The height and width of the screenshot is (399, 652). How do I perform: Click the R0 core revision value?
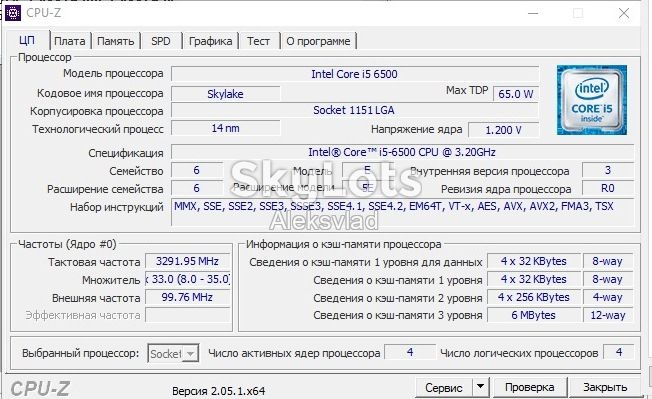coord(608,188)
